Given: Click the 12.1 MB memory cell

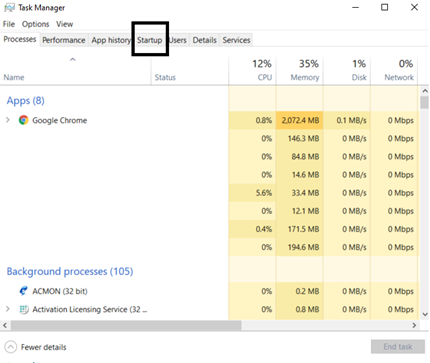Looking at the screenshot, I should point(299,211).
